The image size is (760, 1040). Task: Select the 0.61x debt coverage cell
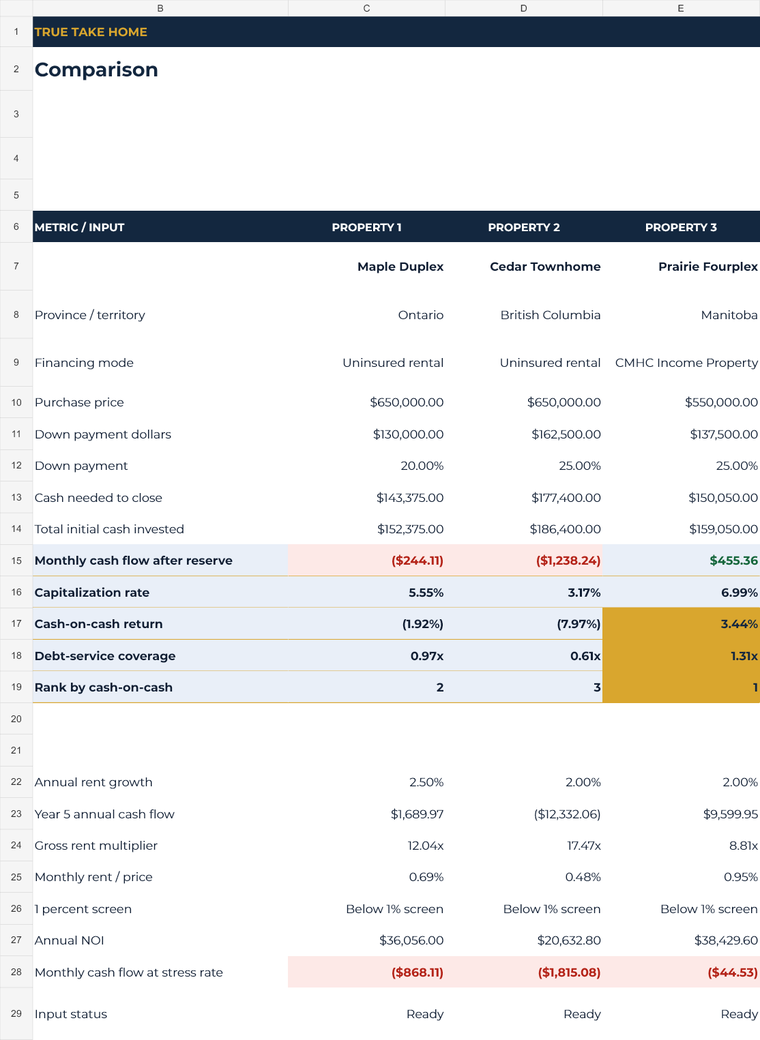click(x=523, y=655)
